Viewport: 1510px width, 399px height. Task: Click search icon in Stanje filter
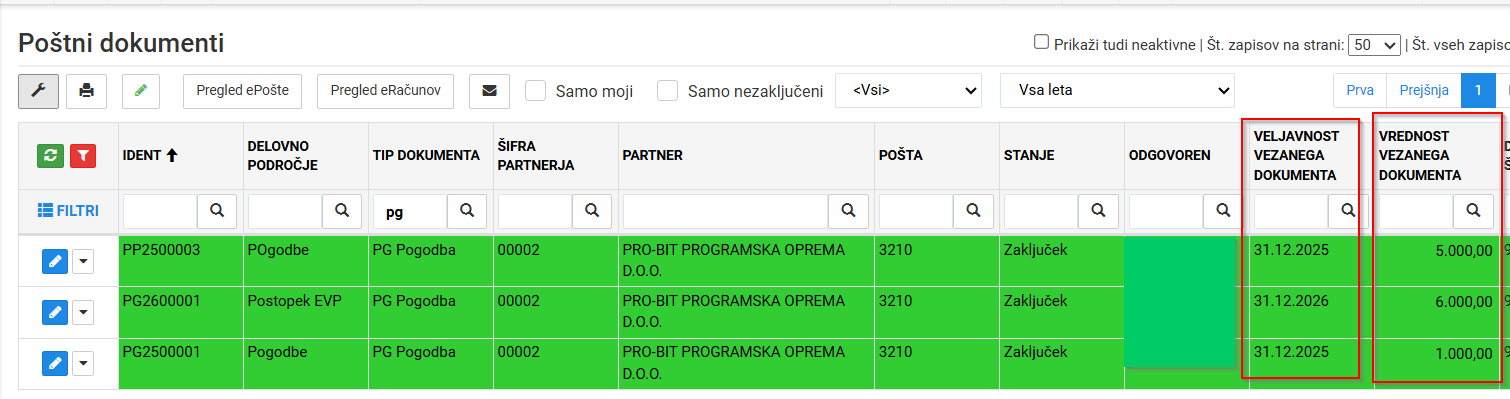[x=1098, y=210]
